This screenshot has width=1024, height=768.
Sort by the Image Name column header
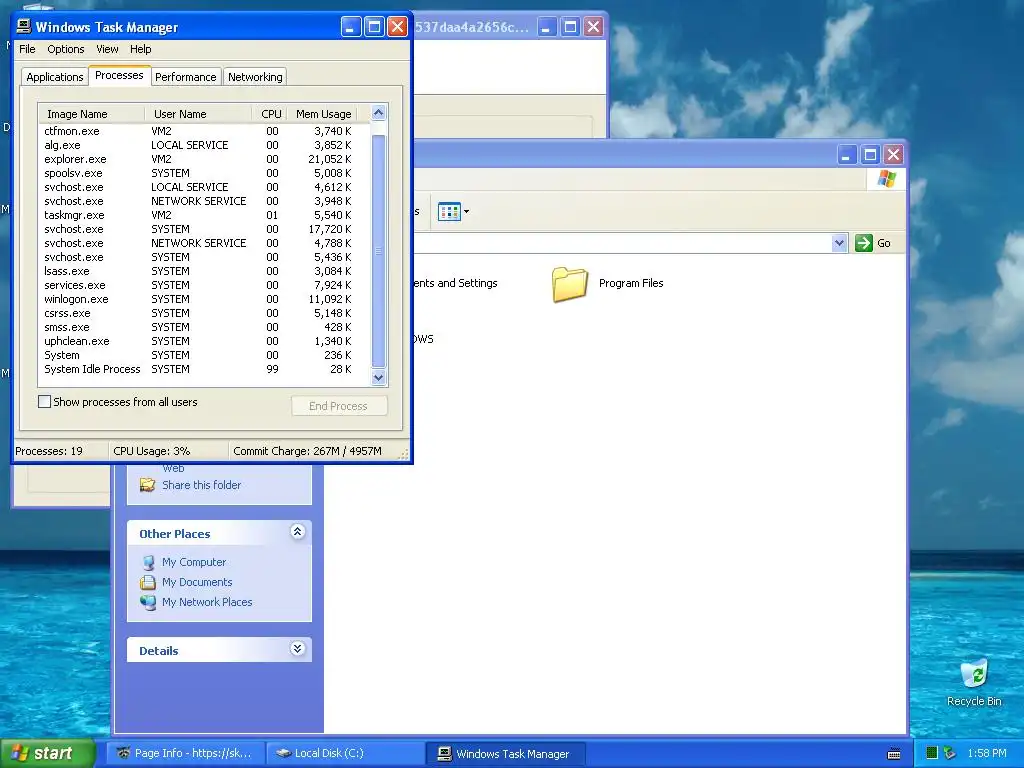tap(91, 114)
